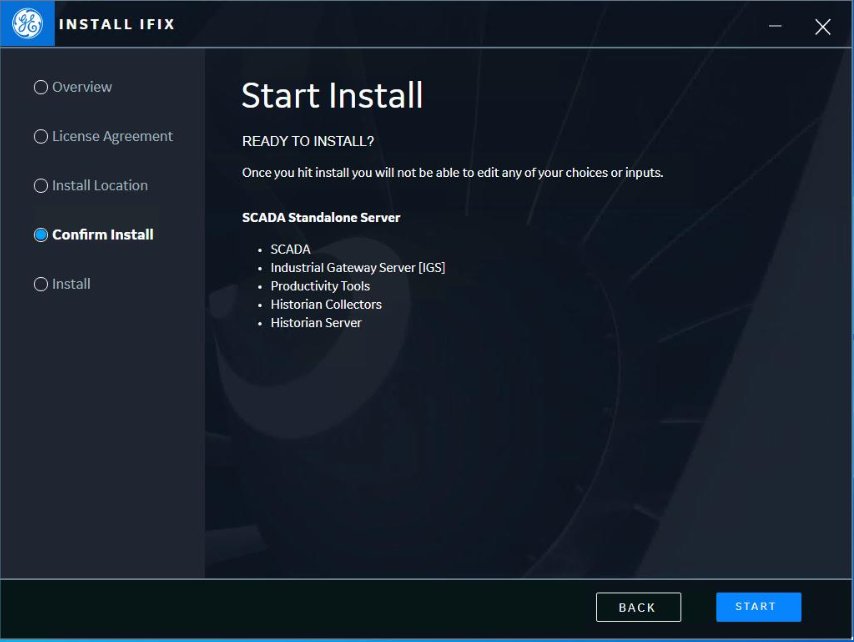Click the 'Once you hit install' warning sentence

453,173
